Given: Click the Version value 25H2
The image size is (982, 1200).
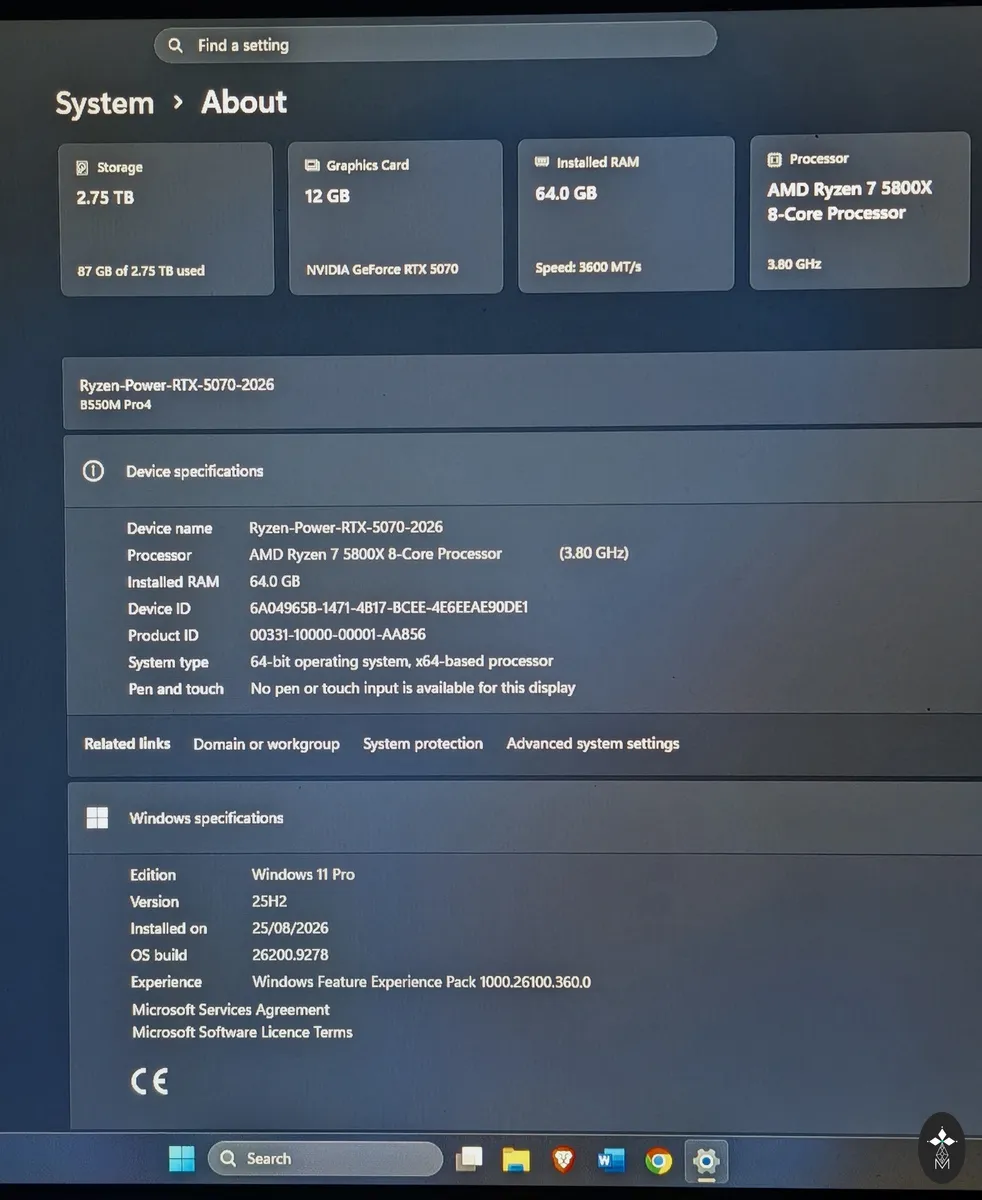Looking at the screenshot, I should [270, 901].
